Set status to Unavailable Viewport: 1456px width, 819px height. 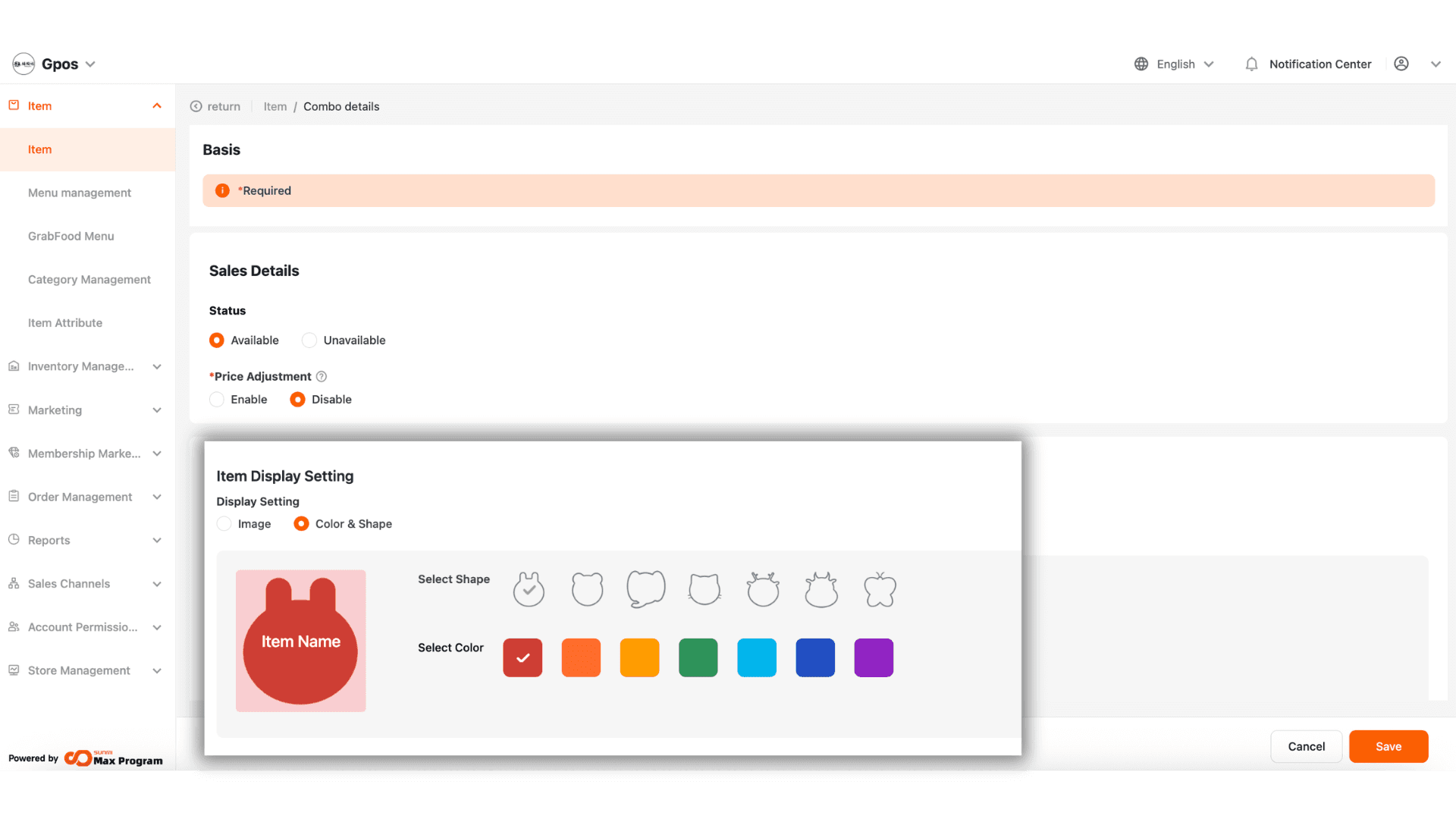309,340
